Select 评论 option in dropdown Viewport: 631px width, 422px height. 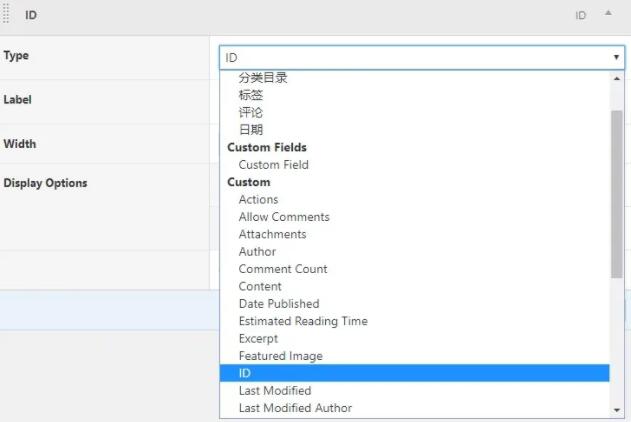tap(414, 112)
